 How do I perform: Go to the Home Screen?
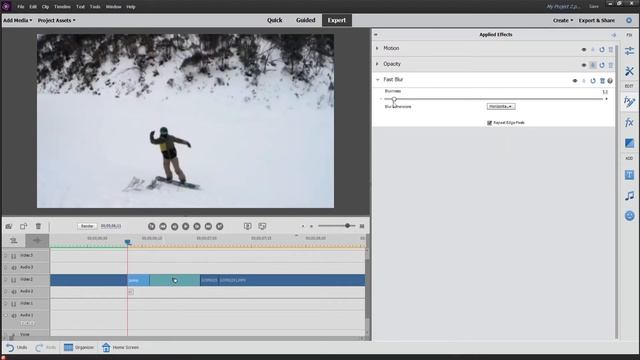tap(120, 347)
